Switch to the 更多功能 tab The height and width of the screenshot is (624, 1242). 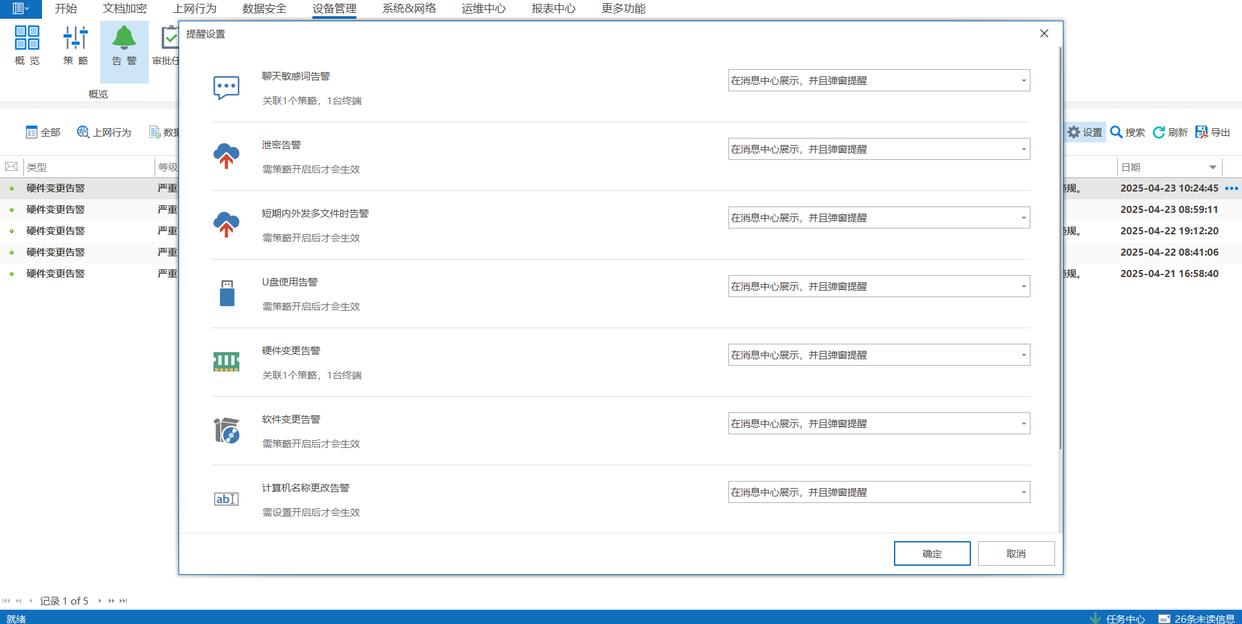click(623, 8)
